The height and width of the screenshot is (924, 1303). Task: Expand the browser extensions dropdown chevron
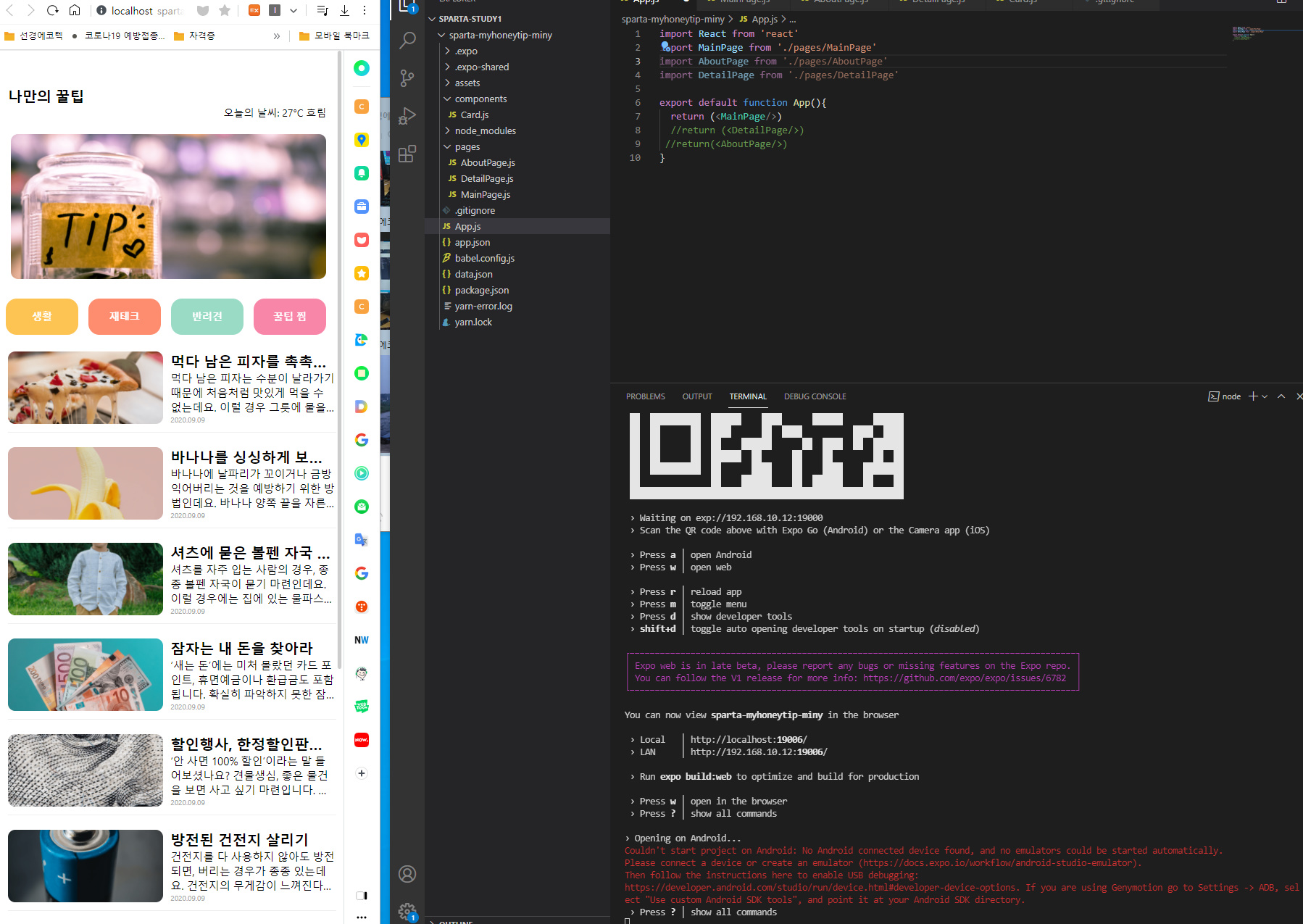click(x=294, y=10)
